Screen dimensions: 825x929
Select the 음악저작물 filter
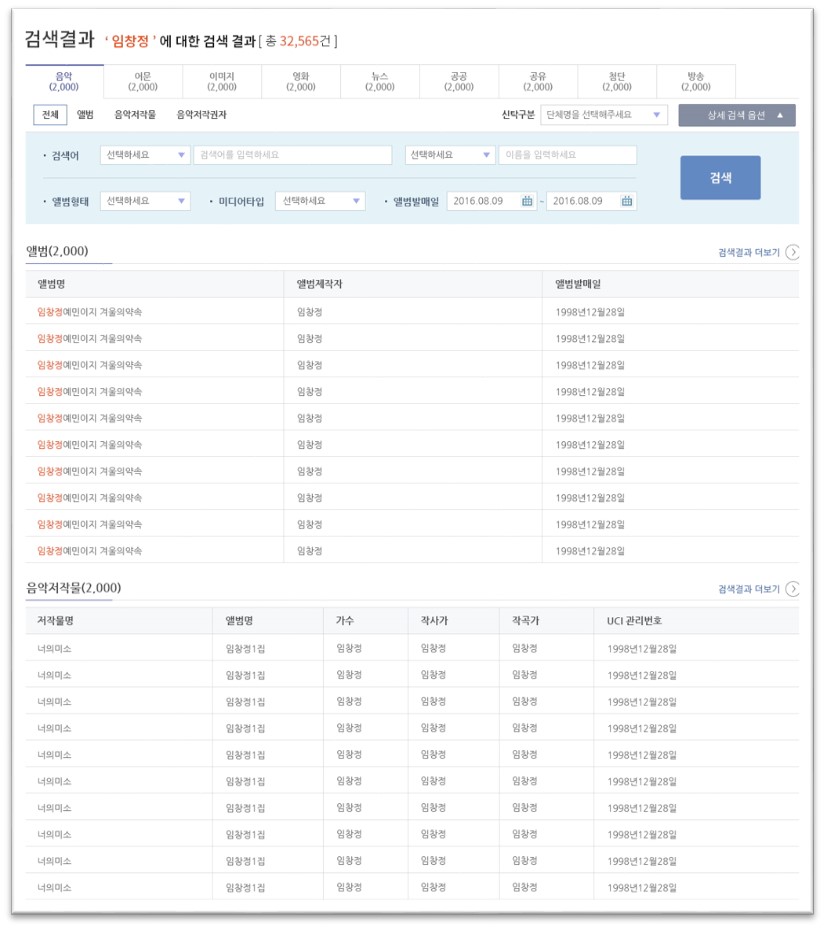(x=135, y=115)
